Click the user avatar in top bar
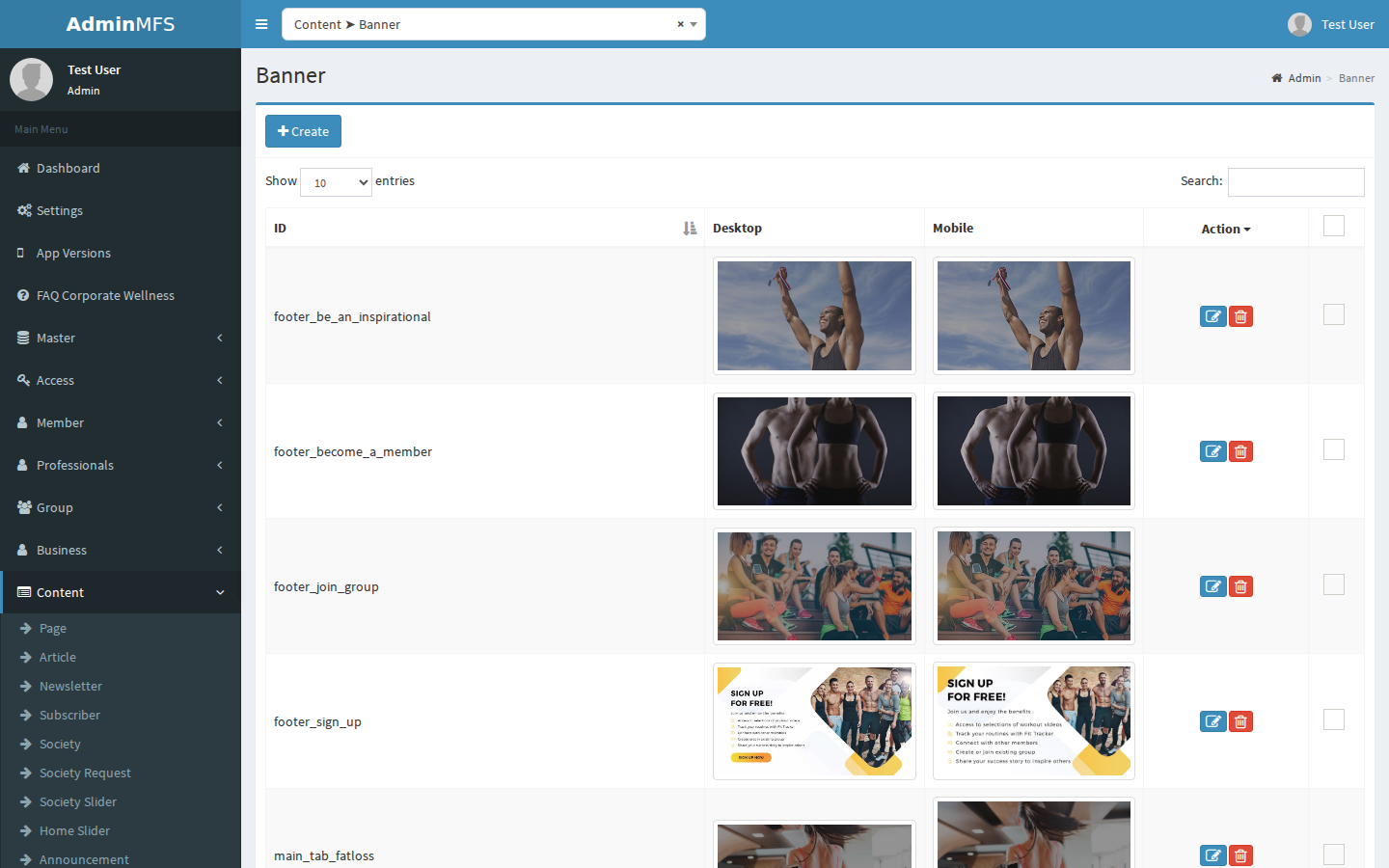Screen dimensions: 1389x868 [1299, 24]
